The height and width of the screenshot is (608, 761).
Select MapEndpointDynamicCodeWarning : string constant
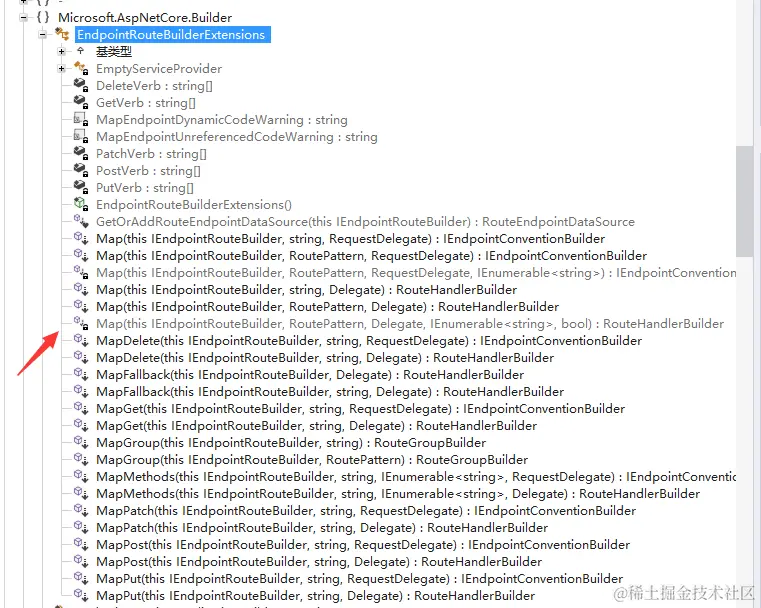coord(222,120)
